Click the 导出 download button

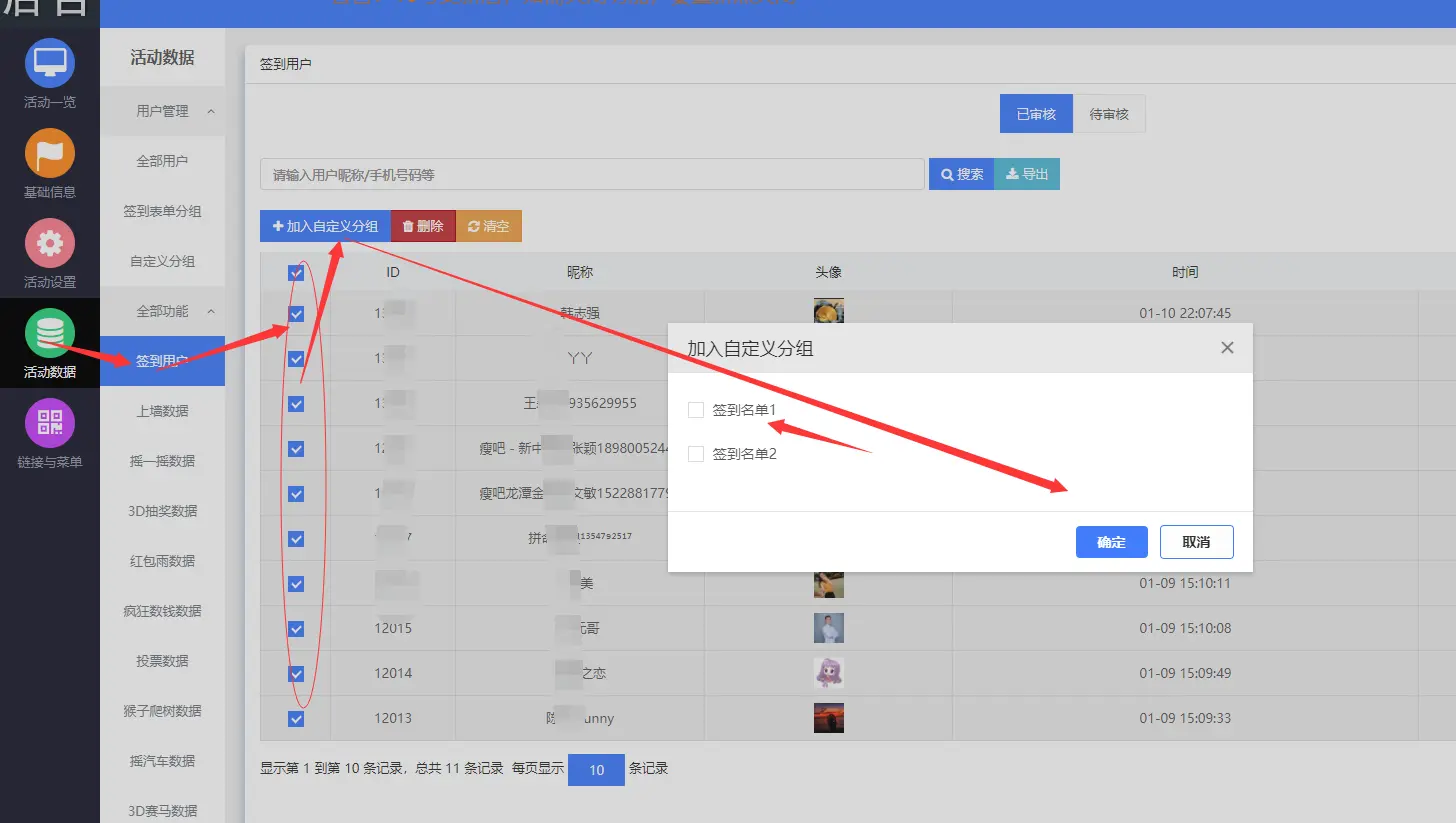click(1027, 174)
